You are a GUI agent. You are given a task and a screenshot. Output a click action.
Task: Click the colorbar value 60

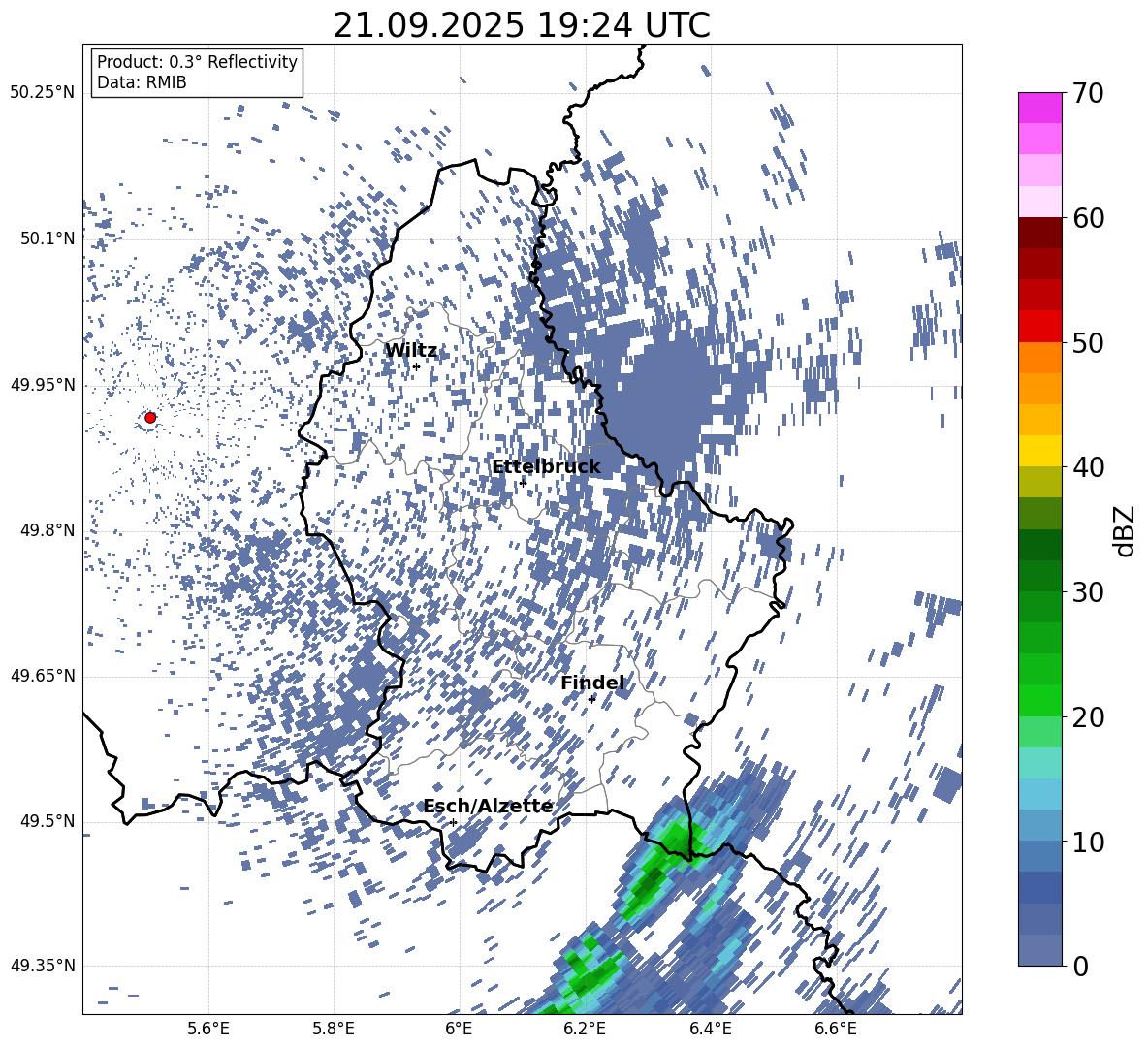1088,218
